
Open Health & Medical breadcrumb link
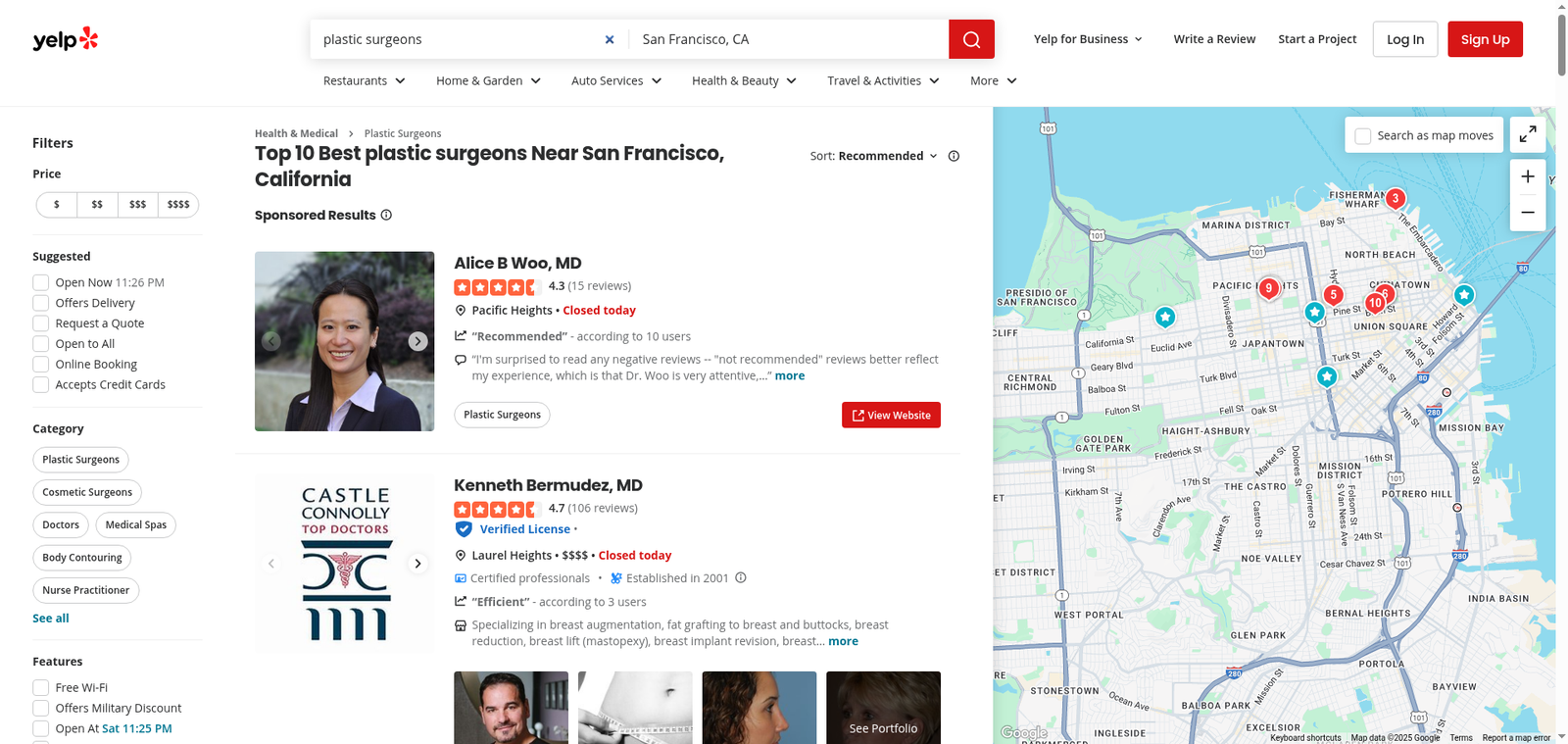[x=296, y=133]
